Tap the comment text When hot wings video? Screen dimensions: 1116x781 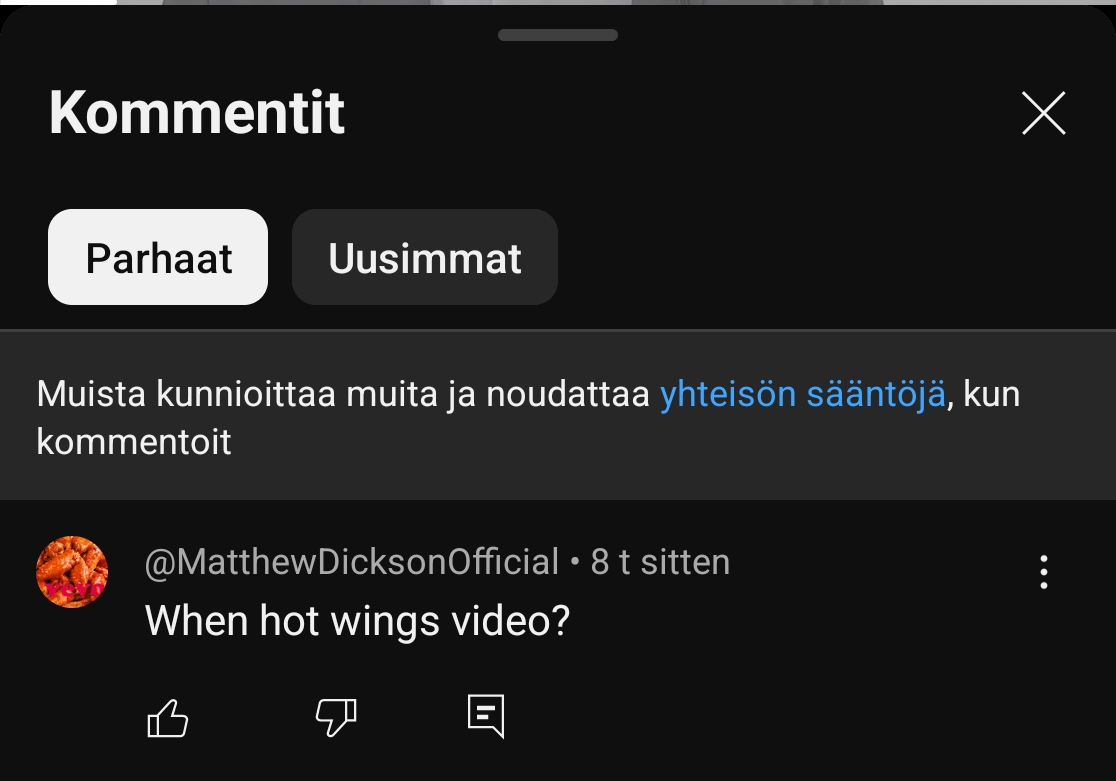(357, 621)
